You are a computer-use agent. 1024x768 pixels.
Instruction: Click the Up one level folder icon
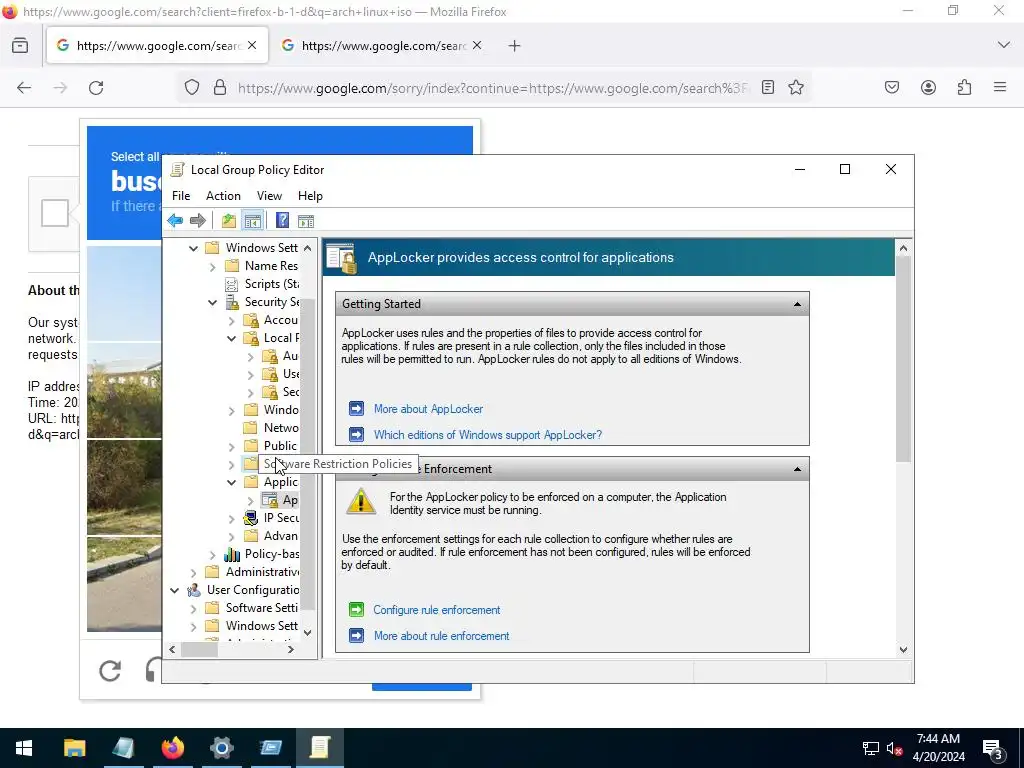pyautogui.click(x=229, y=221)
